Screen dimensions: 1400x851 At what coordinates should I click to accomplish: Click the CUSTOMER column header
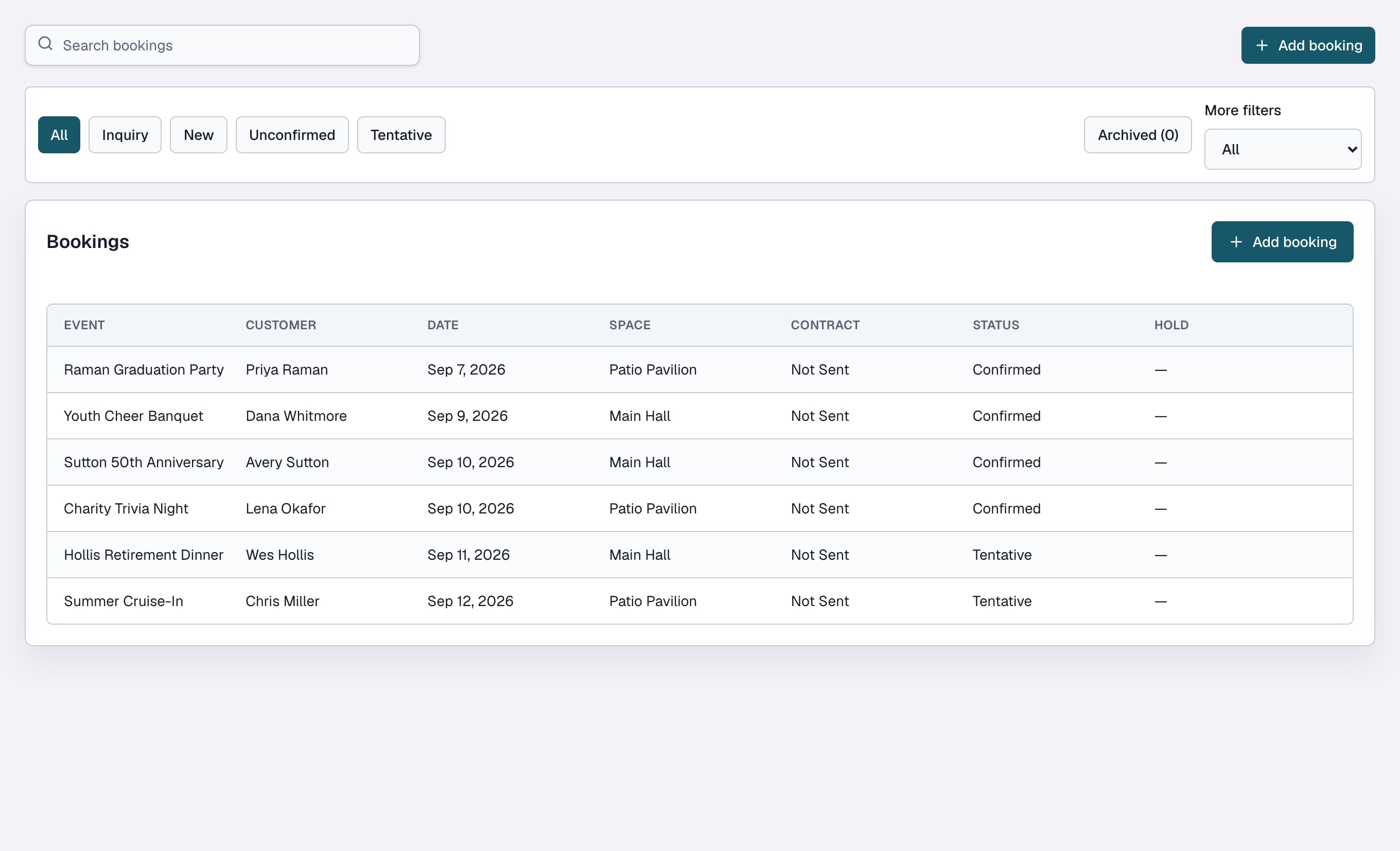[281, 325]
